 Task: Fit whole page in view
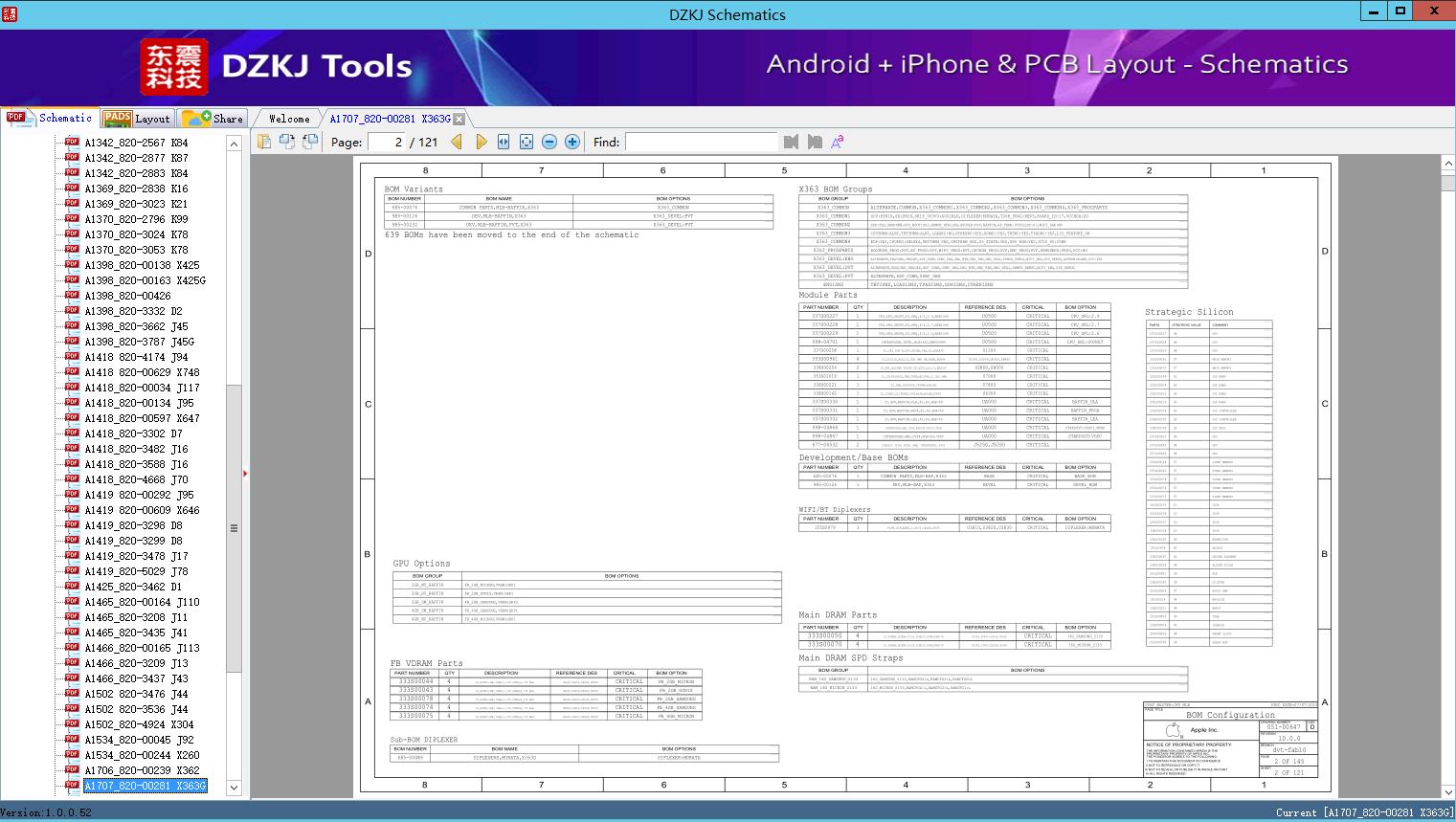526,142
